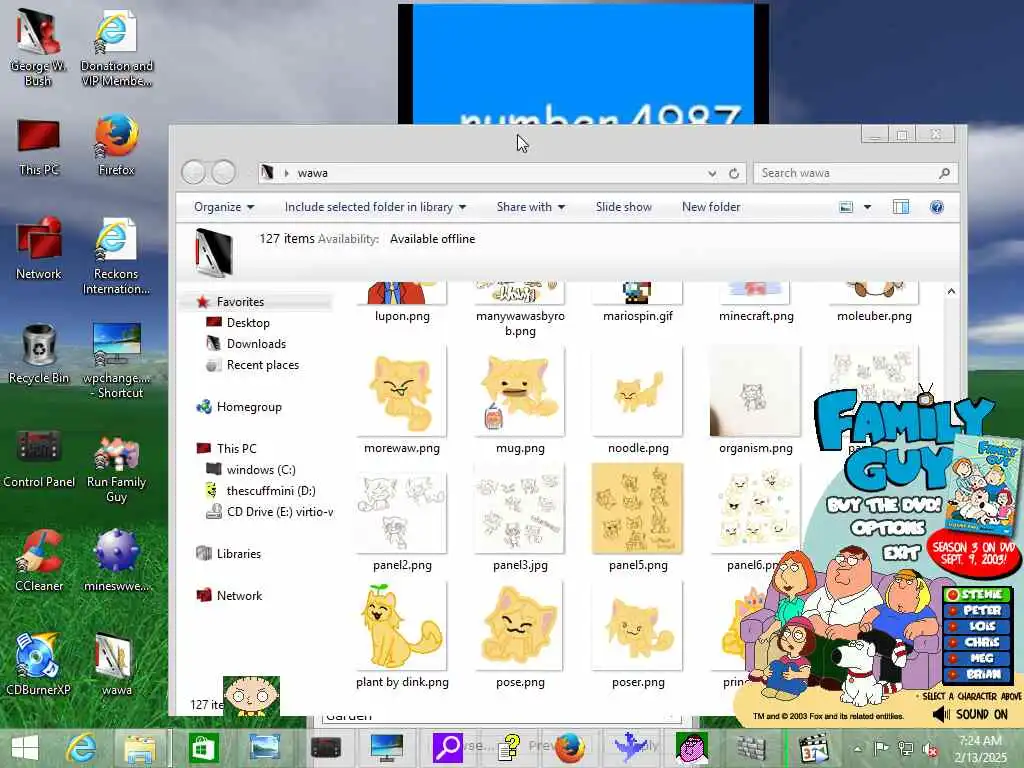Click Exit in the Family Guy menu

[901, 554]
